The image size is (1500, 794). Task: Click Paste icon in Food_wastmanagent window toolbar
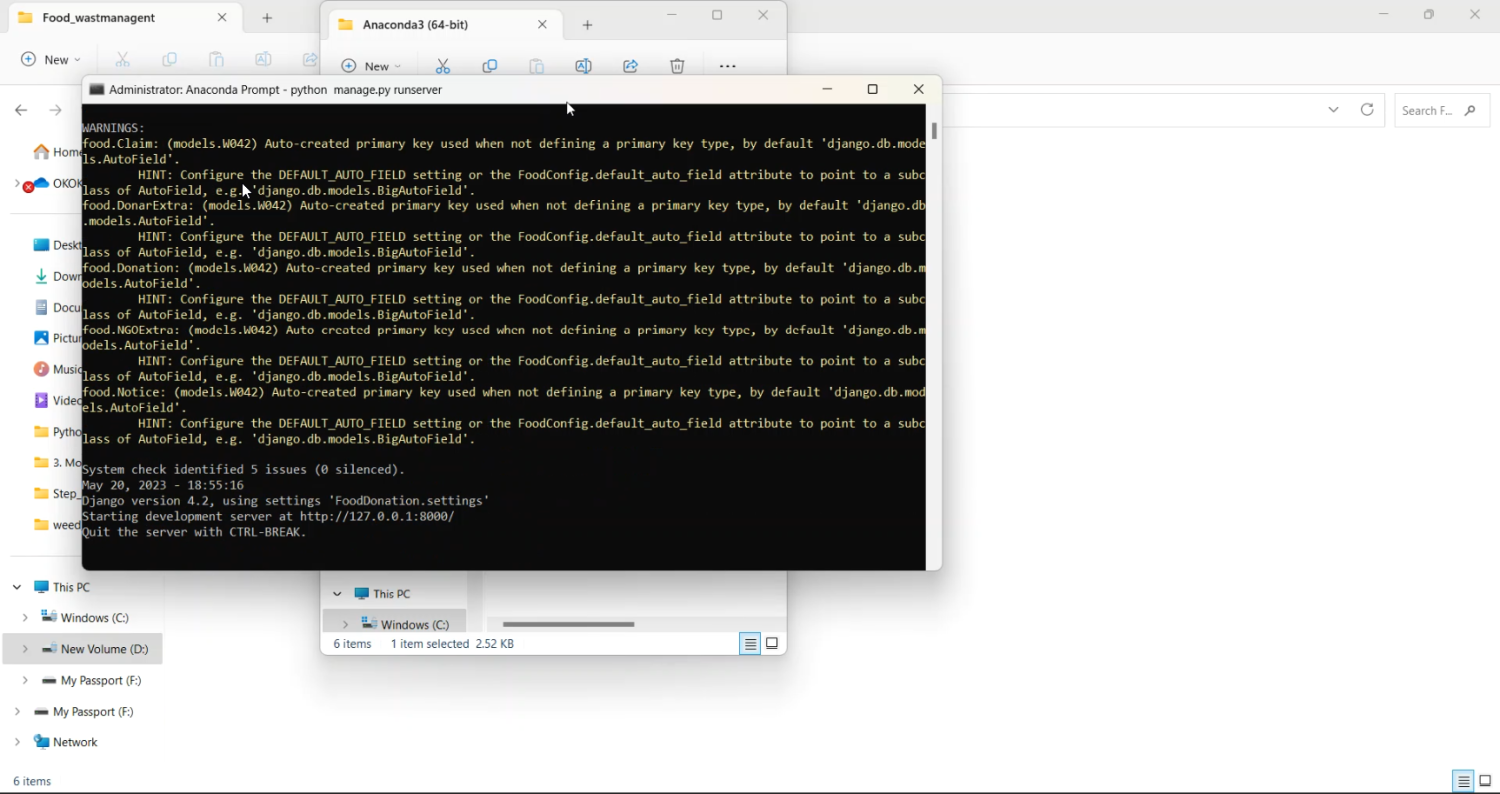point(216,60)
